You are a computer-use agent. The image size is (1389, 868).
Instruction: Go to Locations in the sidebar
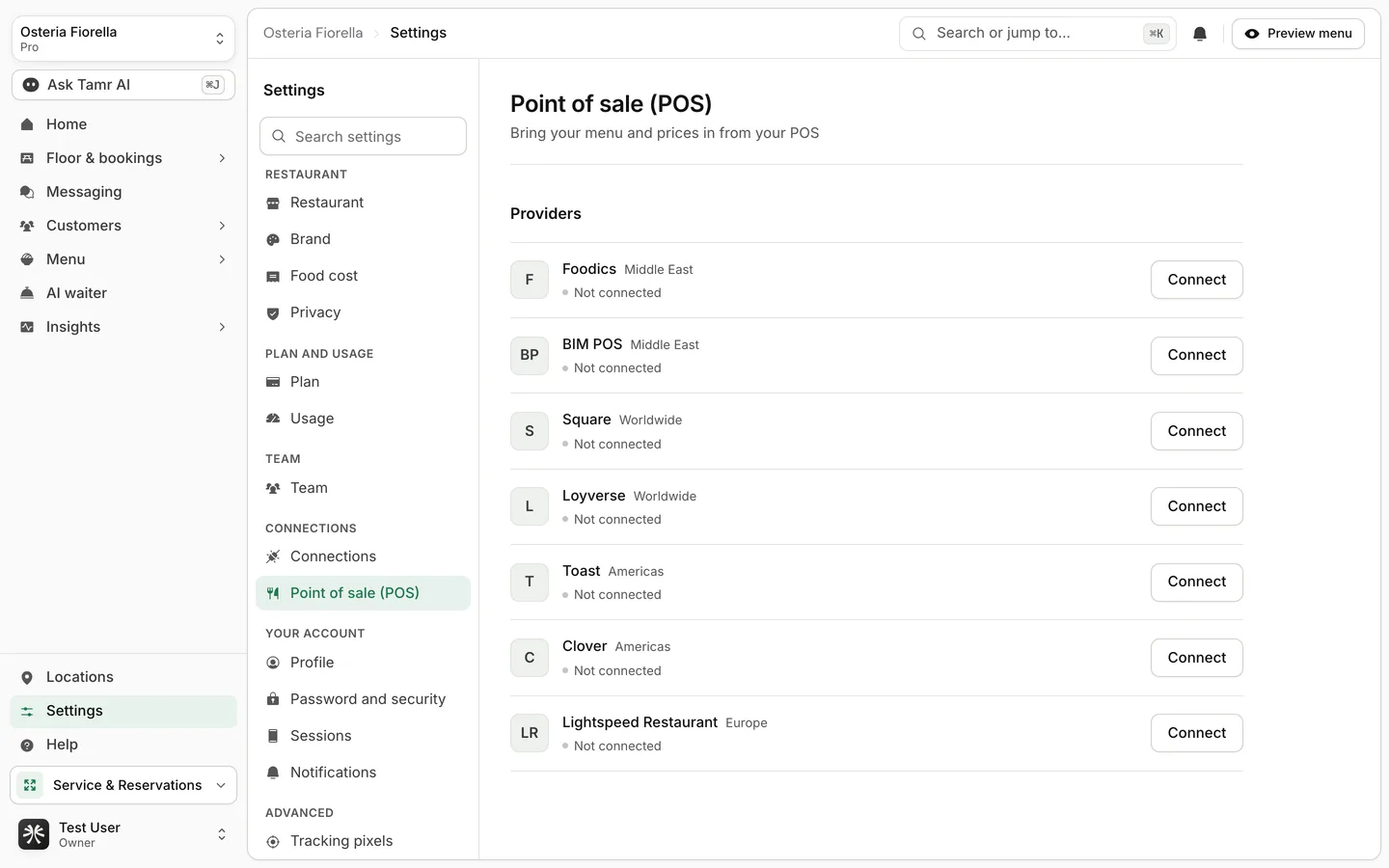click(123, 677)
